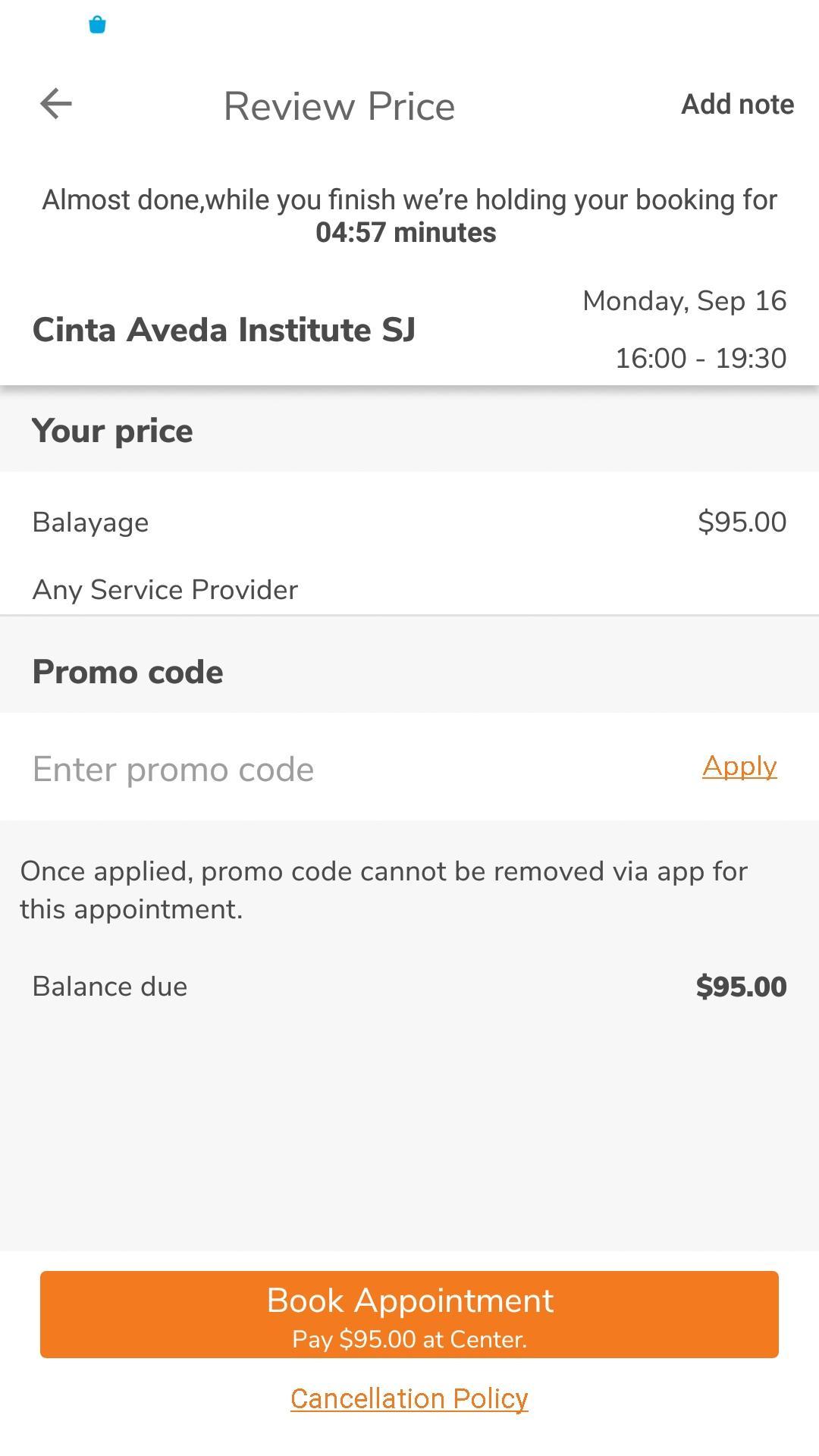819x1456 pixels.
Task: Go back using the left arrow icon
Action: coord(56,104)
